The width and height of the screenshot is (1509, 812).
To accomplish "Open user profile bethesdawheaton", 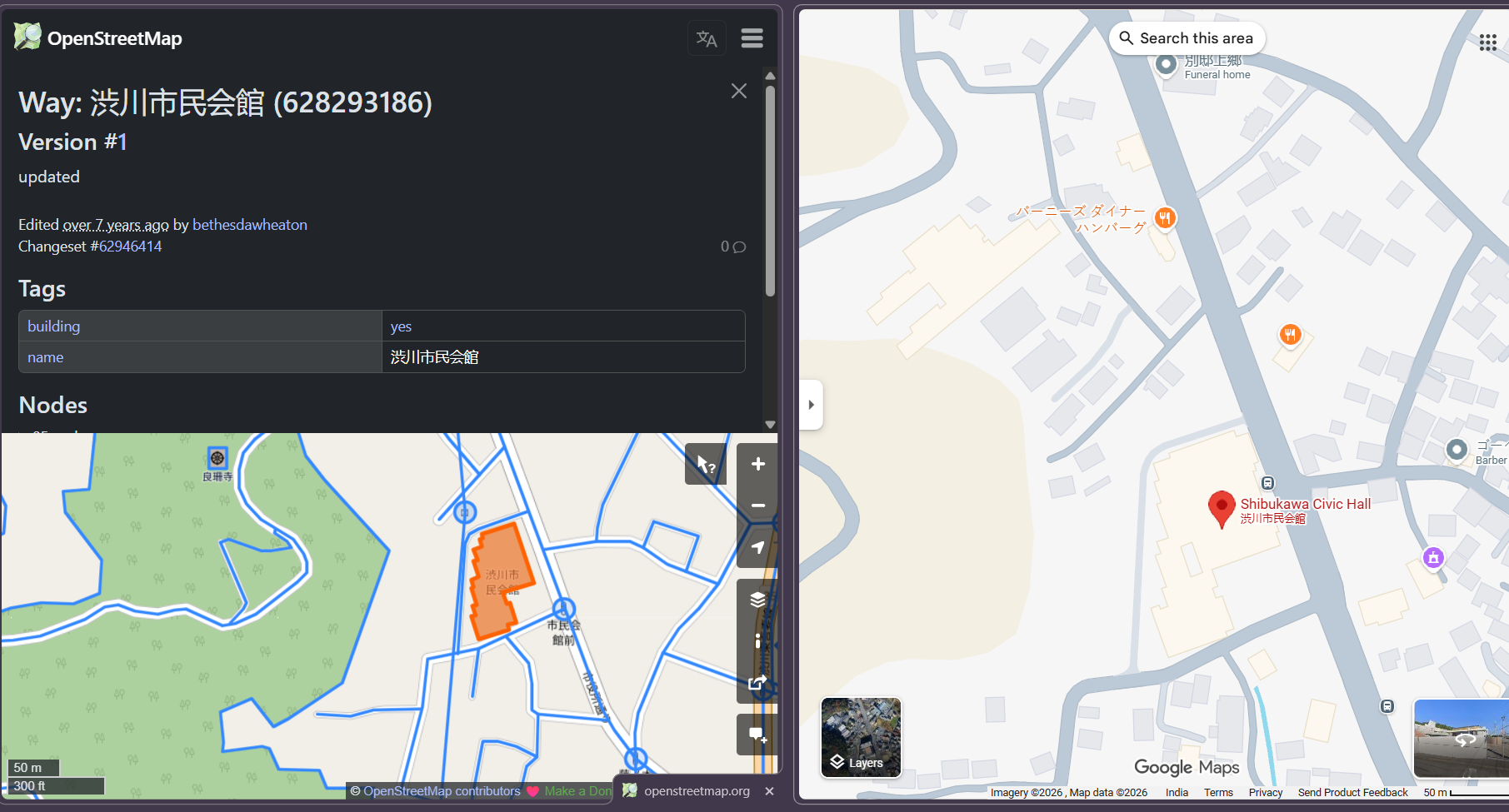I will (250, 225).
